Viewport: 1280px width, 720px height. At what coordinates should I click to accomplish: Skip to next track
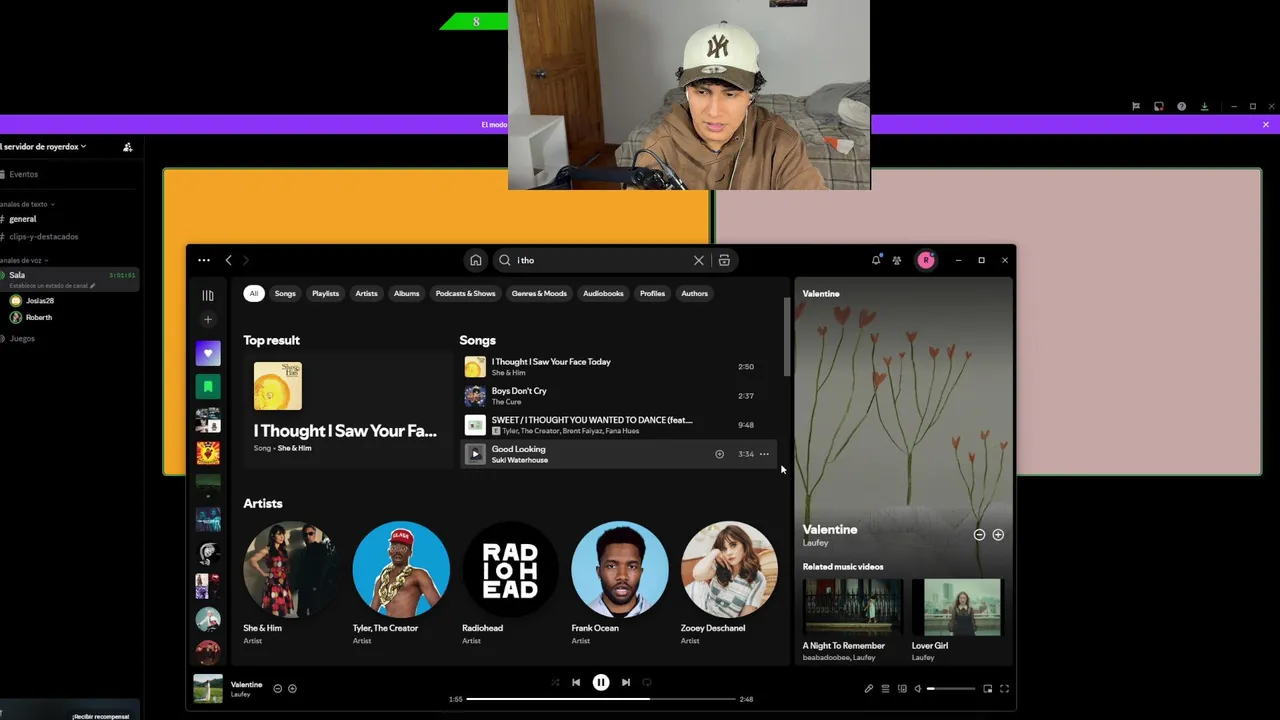pyautogui.click(x=626, y=682)
